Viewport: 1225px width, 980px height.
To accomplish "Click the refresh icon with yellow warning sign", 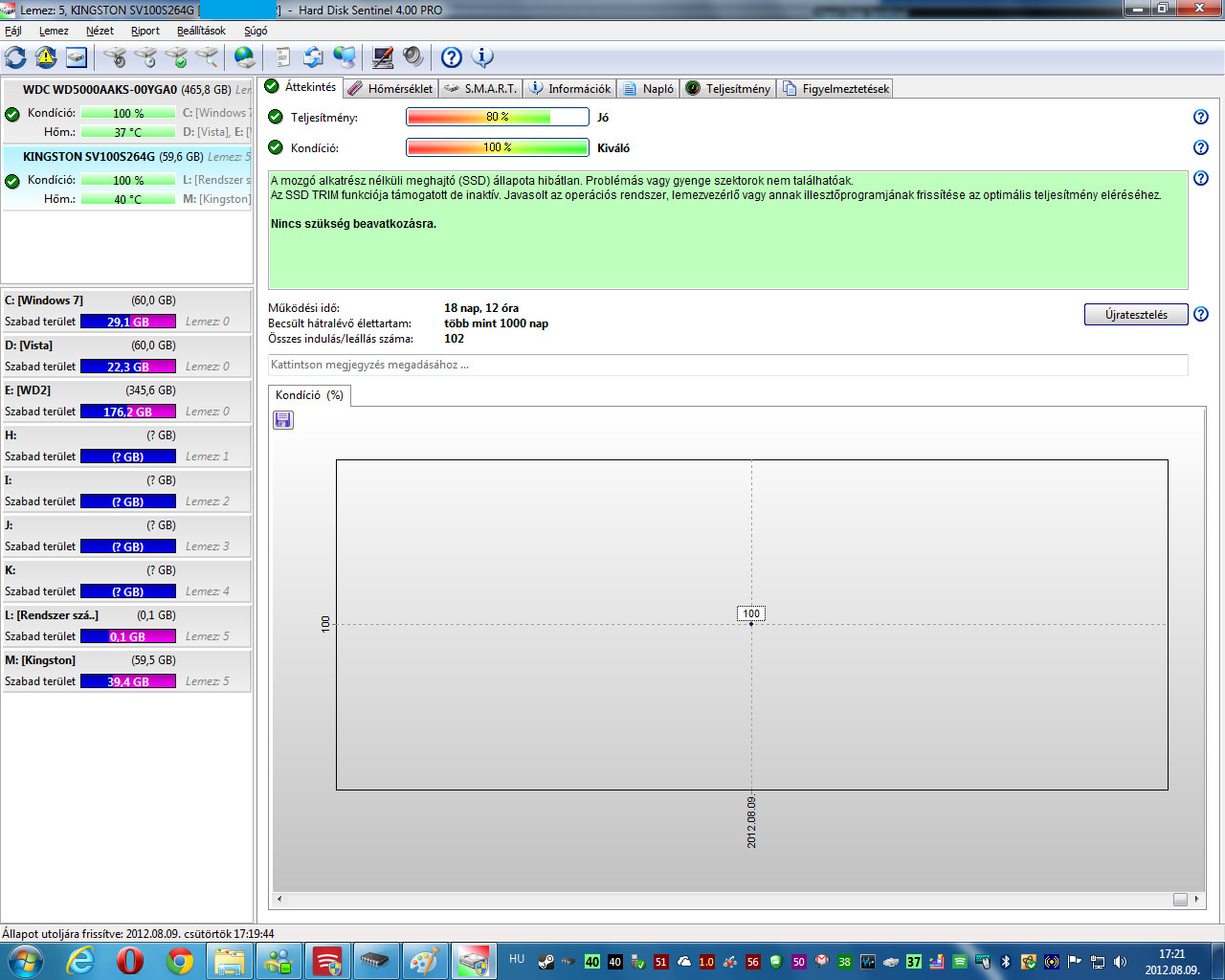I will coord(46,57).
